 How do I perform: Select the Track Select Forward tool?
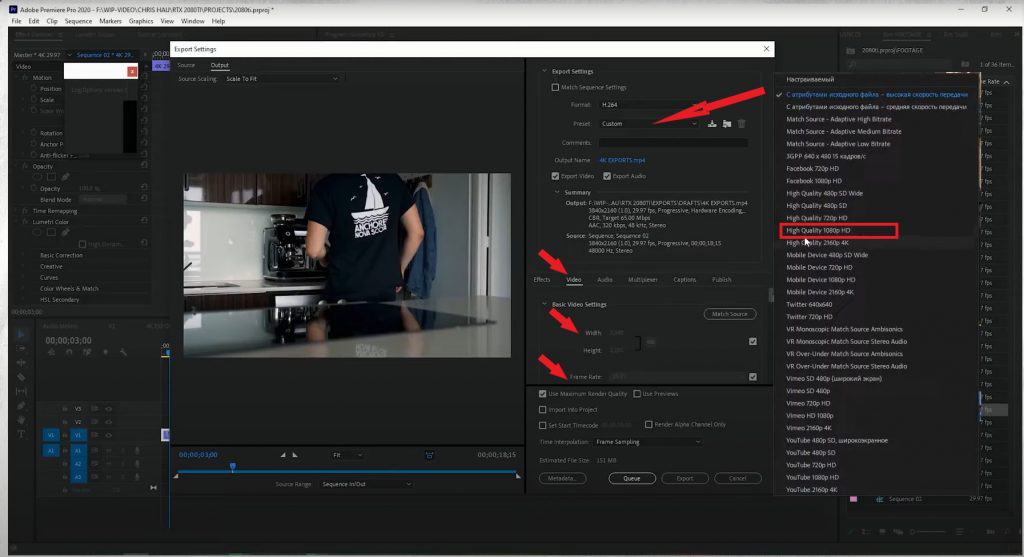point(21,348)
